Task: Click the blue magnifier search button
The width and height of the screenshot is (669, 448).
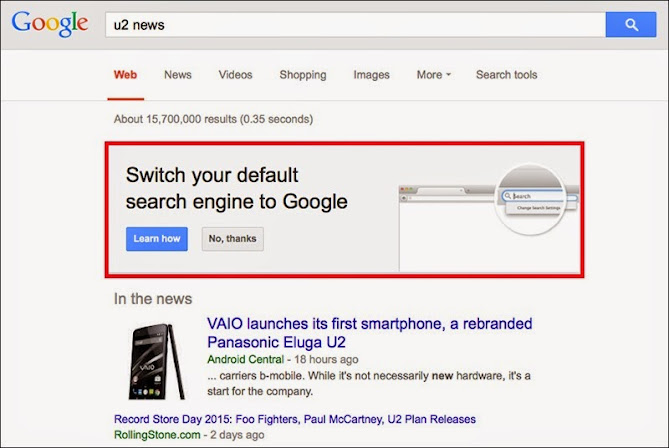Action: point(631,25)
